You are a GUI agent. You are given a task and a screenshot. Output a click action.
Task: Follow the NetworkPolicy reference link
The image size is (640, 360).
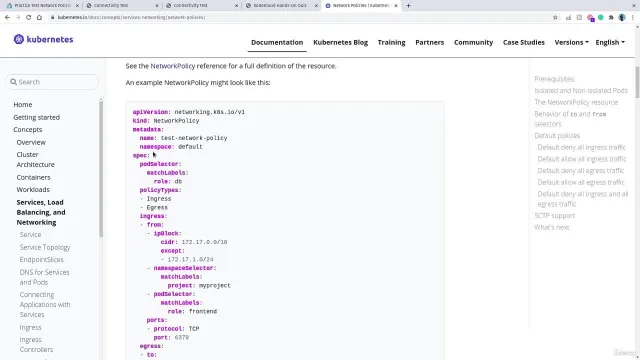(173, 66)
